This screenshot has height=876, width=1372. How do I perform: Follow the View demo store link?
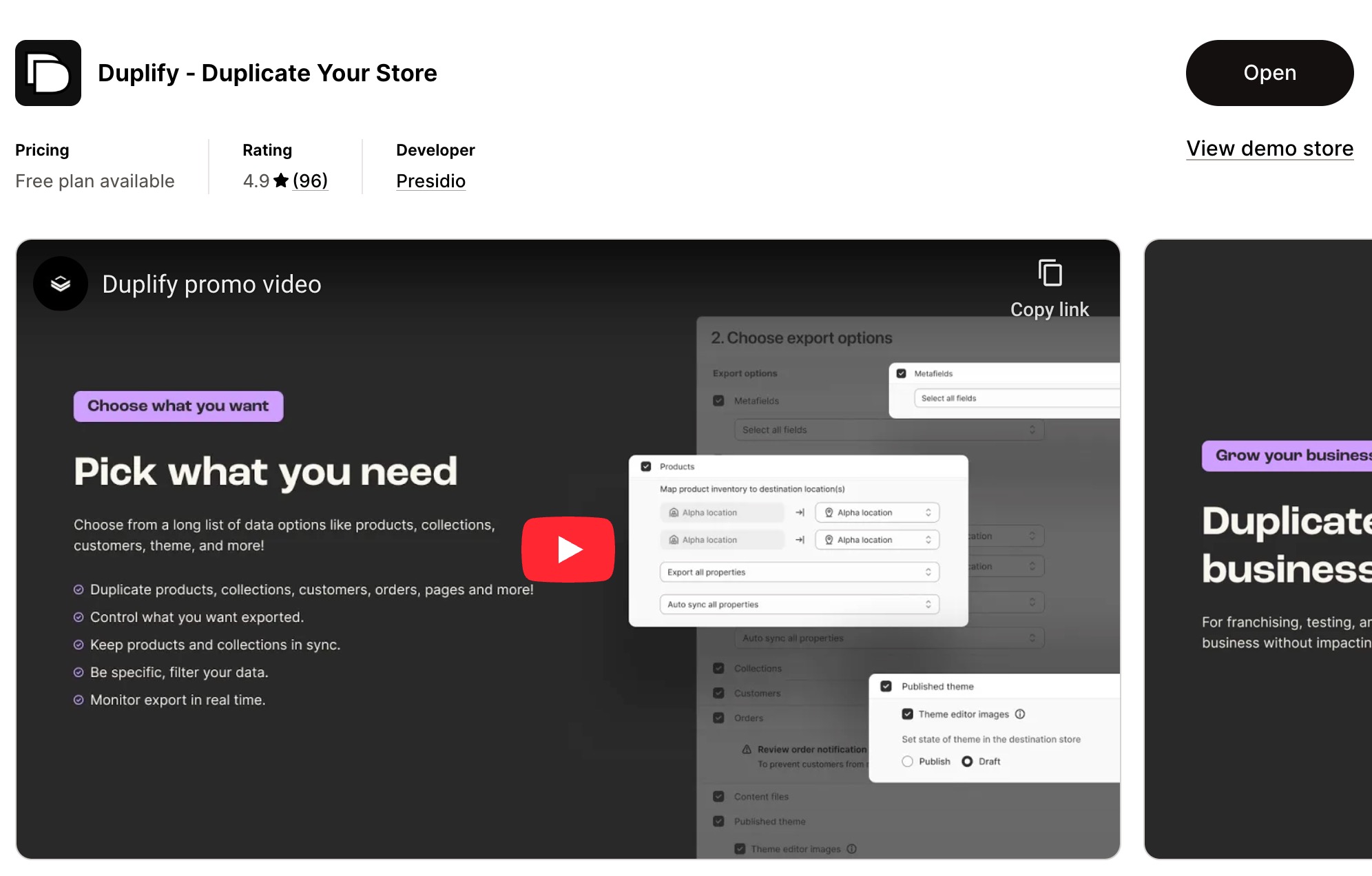coord(1269,149)
